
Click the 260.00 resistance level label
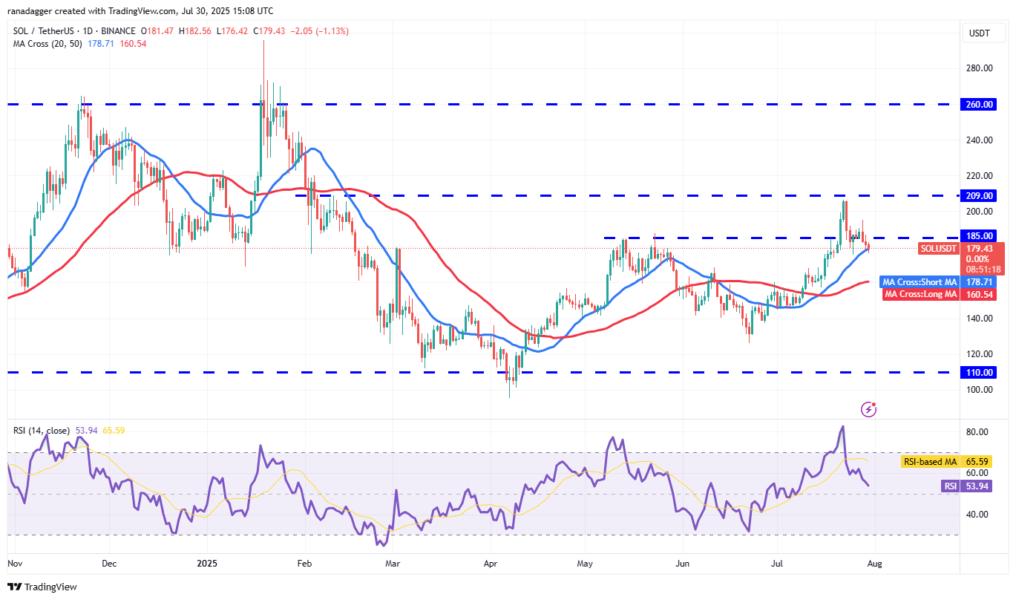pyautogui.click(x=977, y=102)
